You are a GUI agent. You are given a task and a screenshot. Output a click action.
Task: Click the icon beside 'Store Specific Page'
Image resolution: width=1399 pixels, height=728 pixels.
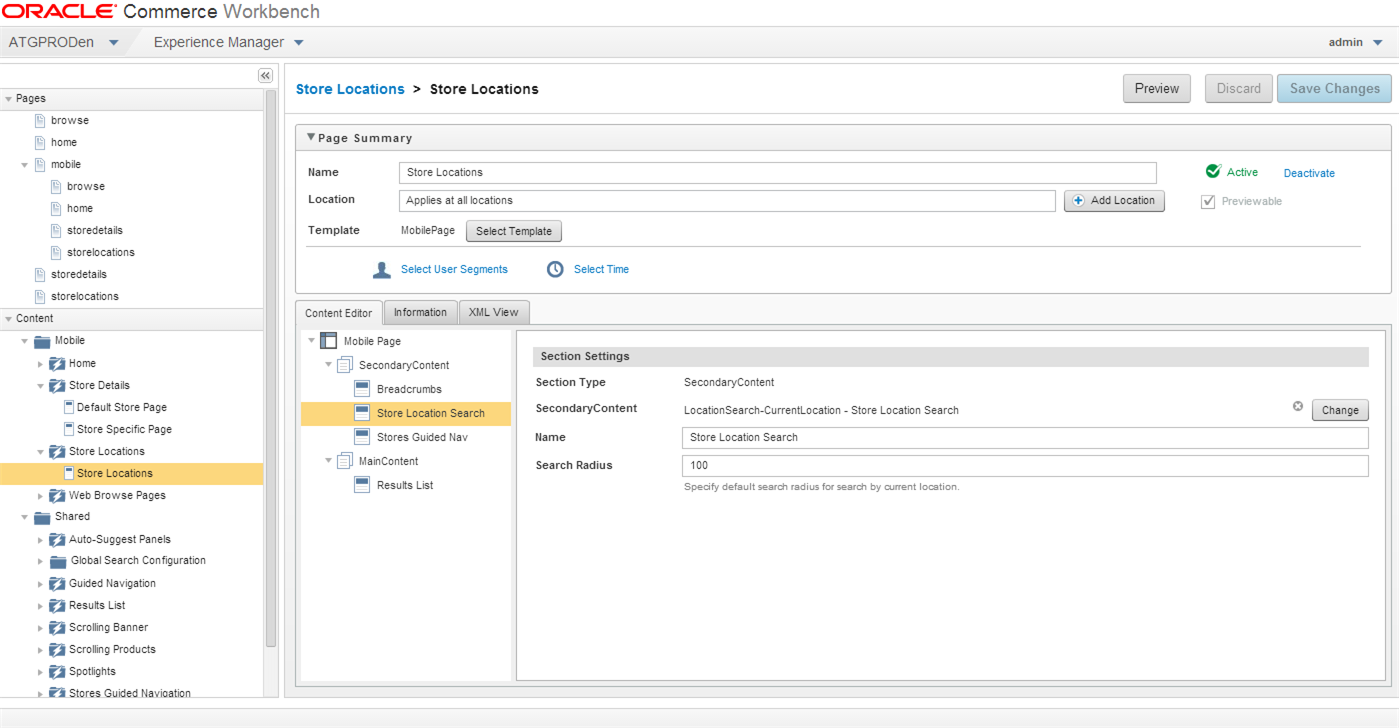tap(69, 429)
